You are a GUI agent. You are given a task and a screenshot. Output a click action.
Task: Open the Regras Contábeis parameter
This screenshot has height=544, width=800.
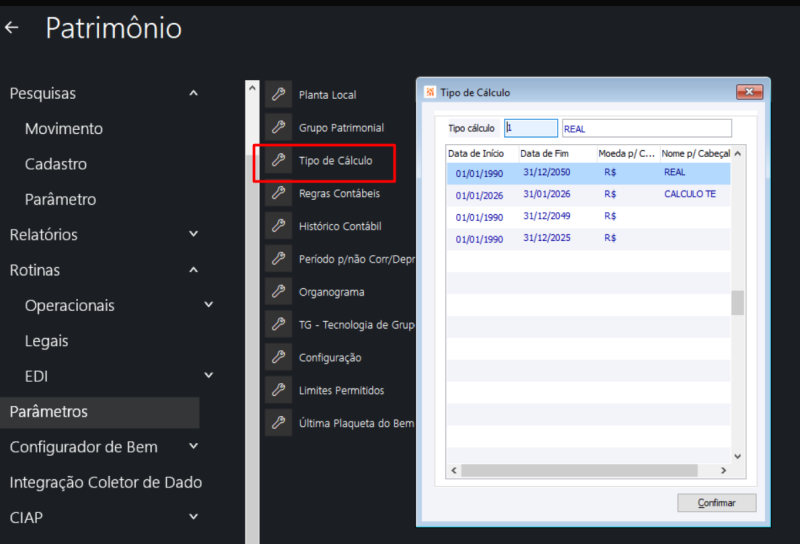coord(339,193)
